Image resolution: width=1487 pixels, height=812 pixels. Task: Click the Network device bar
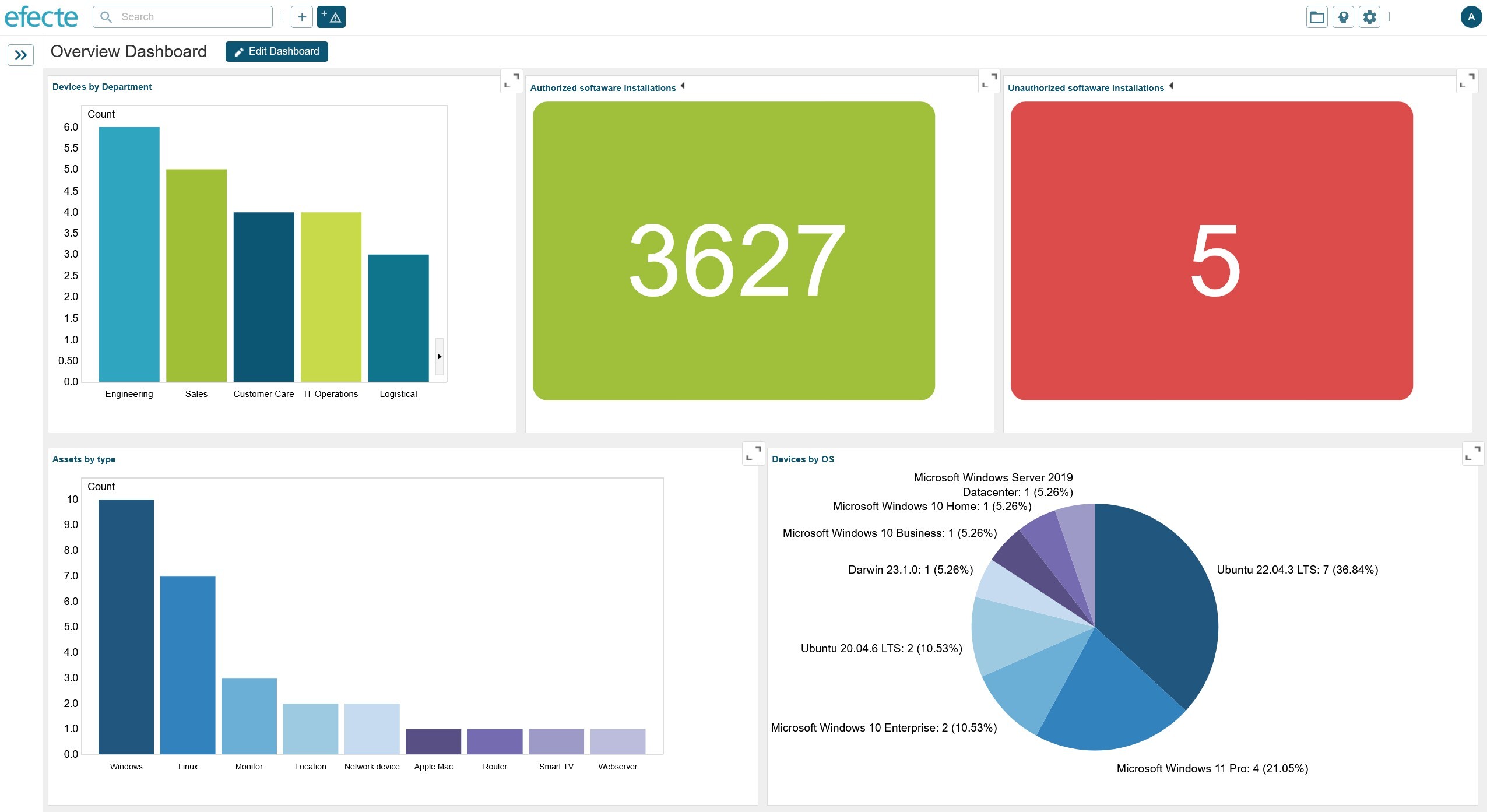tap(372, 729)
